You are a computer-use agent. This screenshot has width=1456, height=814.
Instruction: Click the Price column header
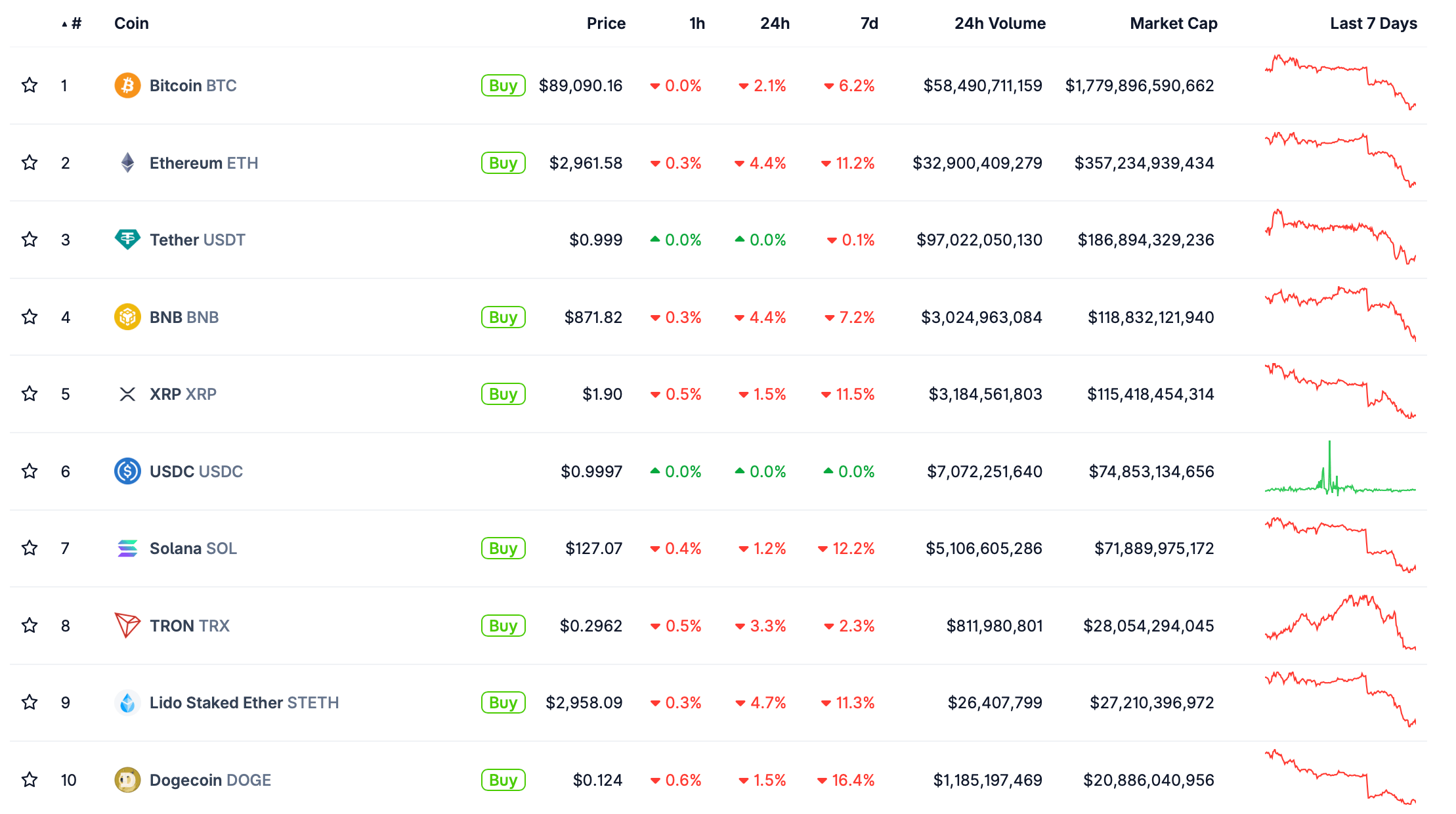coord(605,24)
